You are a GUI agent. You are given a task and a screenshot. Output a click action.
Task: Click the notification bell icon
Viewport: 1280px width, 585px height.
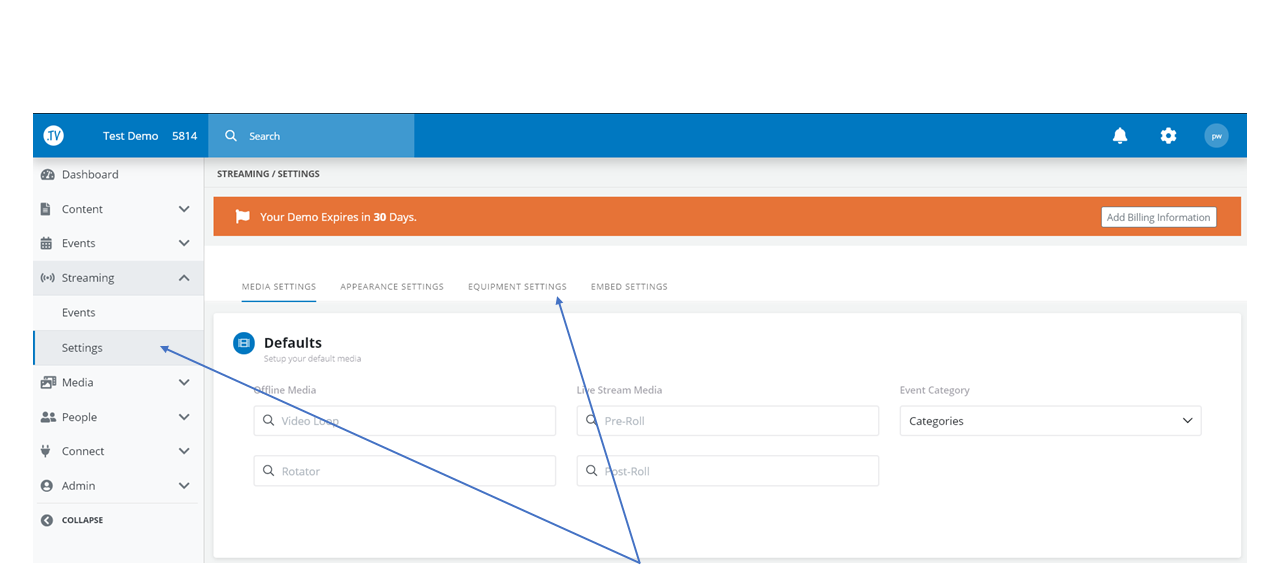[1120, 136]
